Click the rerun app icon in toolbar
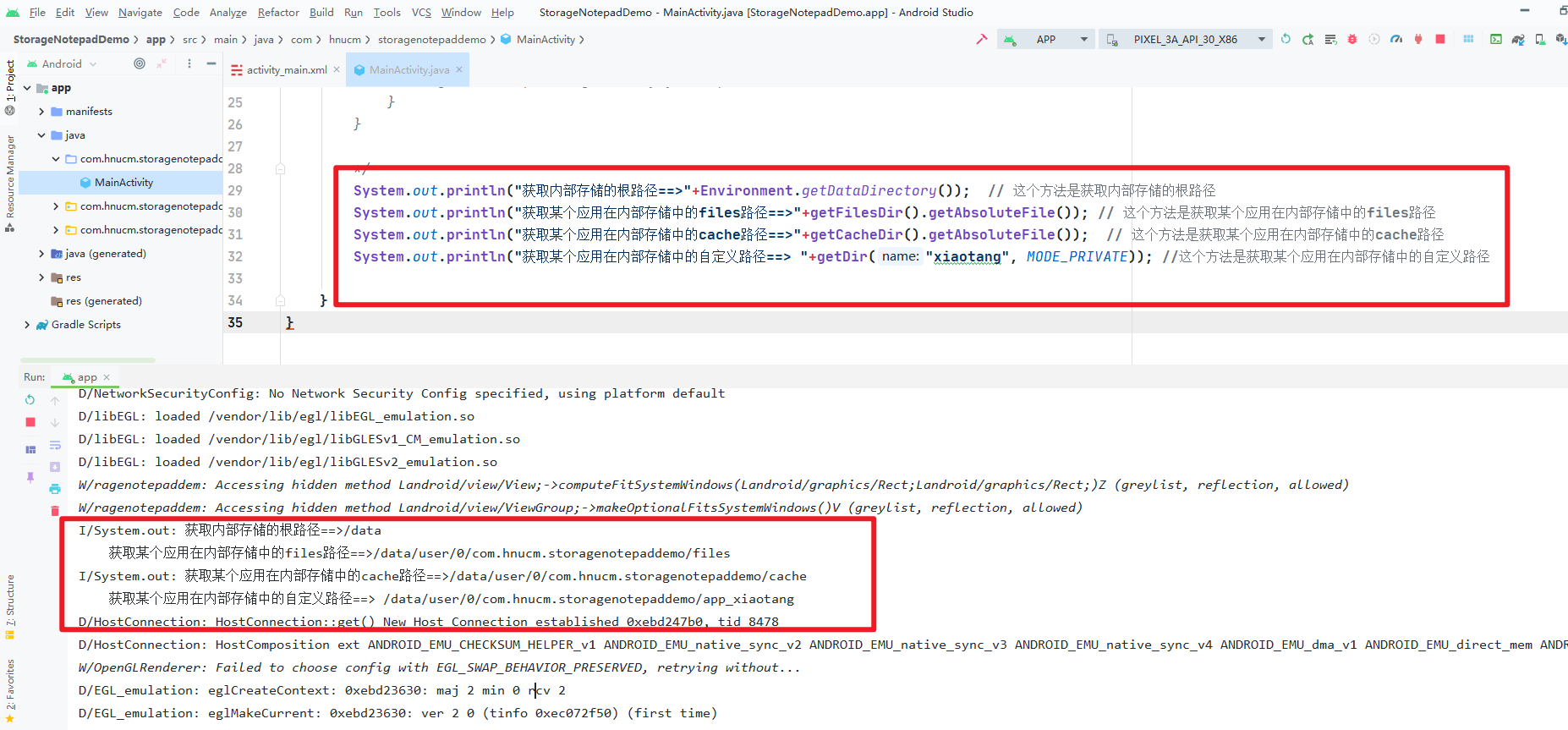The image size is (1568, 730). [1286, 40]
